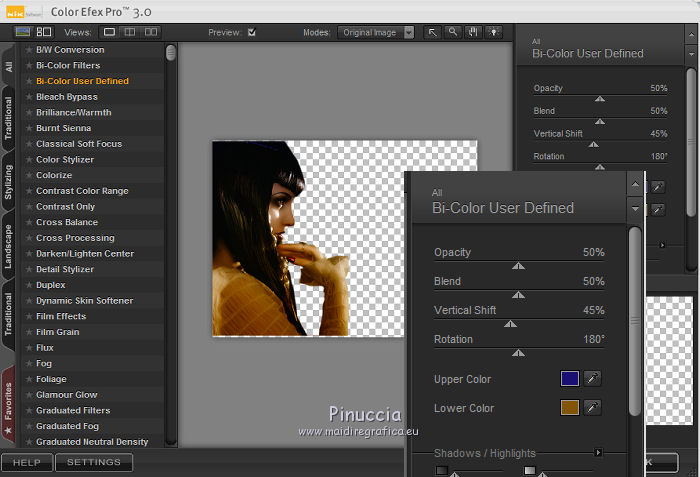Select the split preview view button
Viewport: 700px width, 477px height.
click(x=130, y=32)
